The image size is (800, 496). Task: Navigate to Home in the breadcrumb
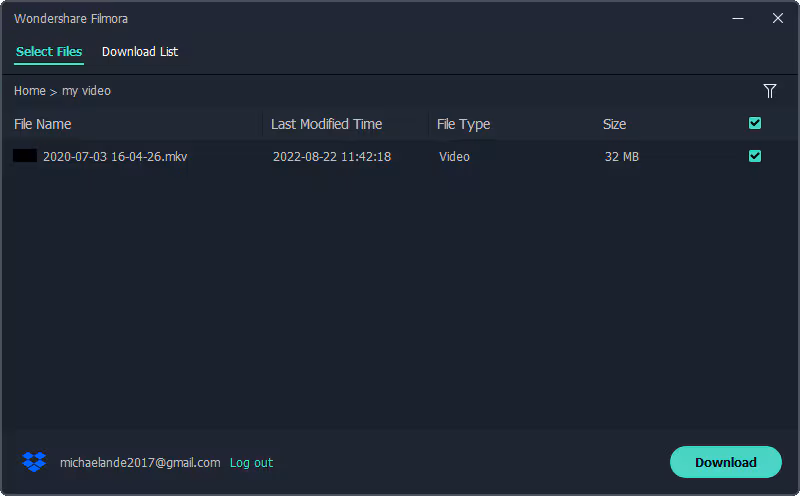(x=30, y=91)
